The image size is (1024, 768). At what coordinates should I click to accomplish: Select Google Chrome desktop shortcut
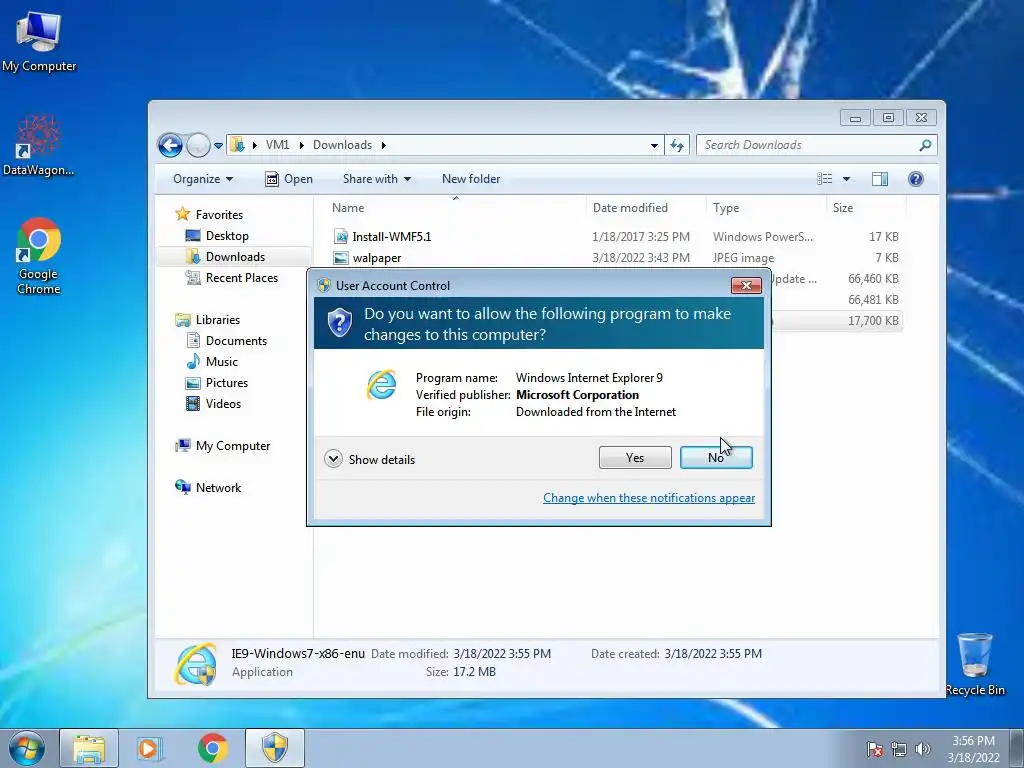click(39, 256)
